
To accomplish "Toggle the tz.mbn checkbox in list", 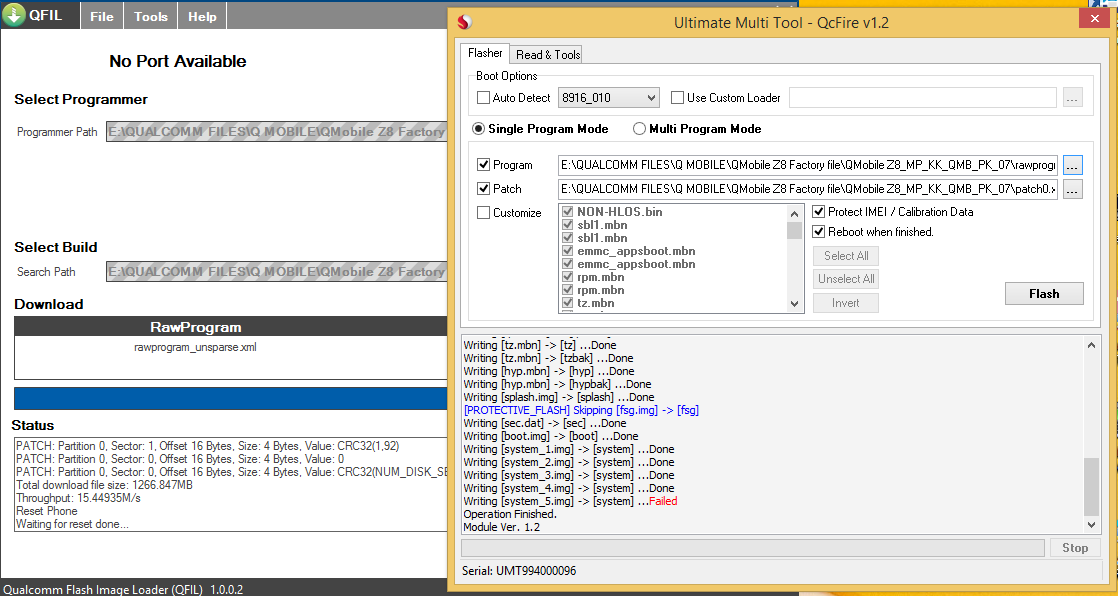I will [x=568, y=303].
